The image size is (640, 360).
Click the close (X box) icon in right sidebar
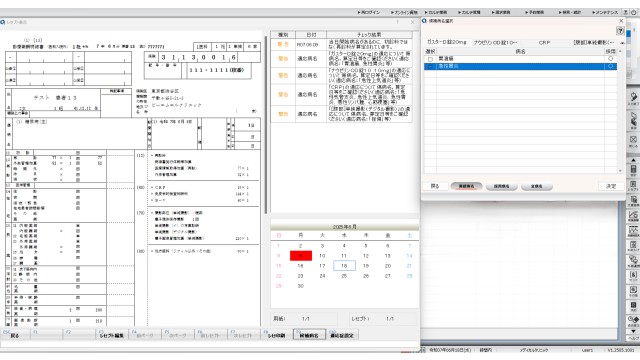click(633, 141)
